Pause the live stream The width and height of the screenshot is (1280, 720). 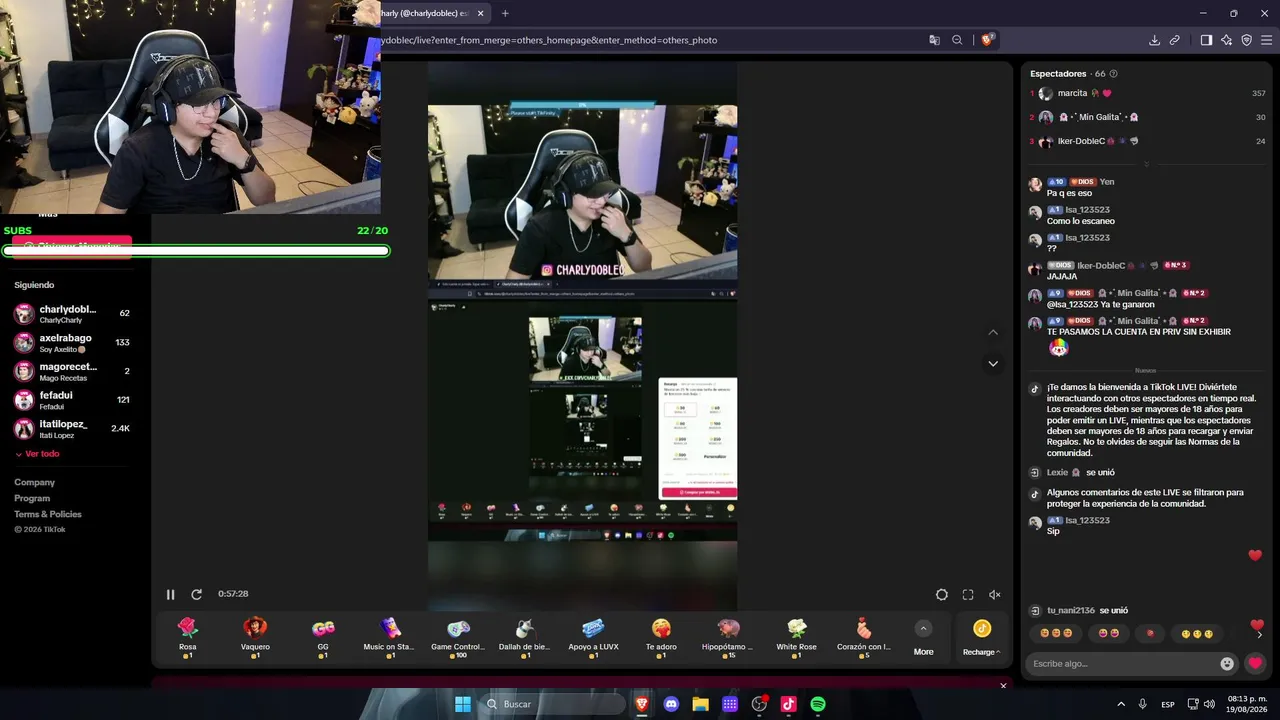point(170,594)
